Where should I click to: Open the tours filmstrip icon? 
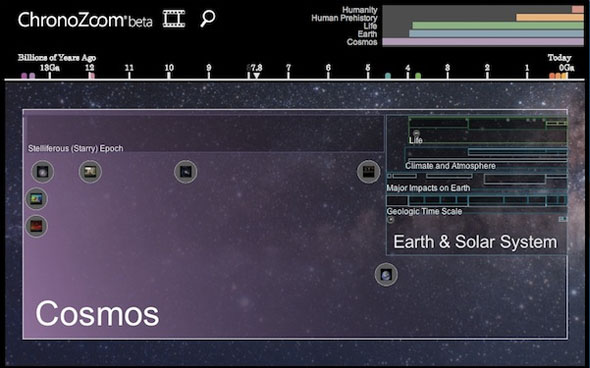174,18
